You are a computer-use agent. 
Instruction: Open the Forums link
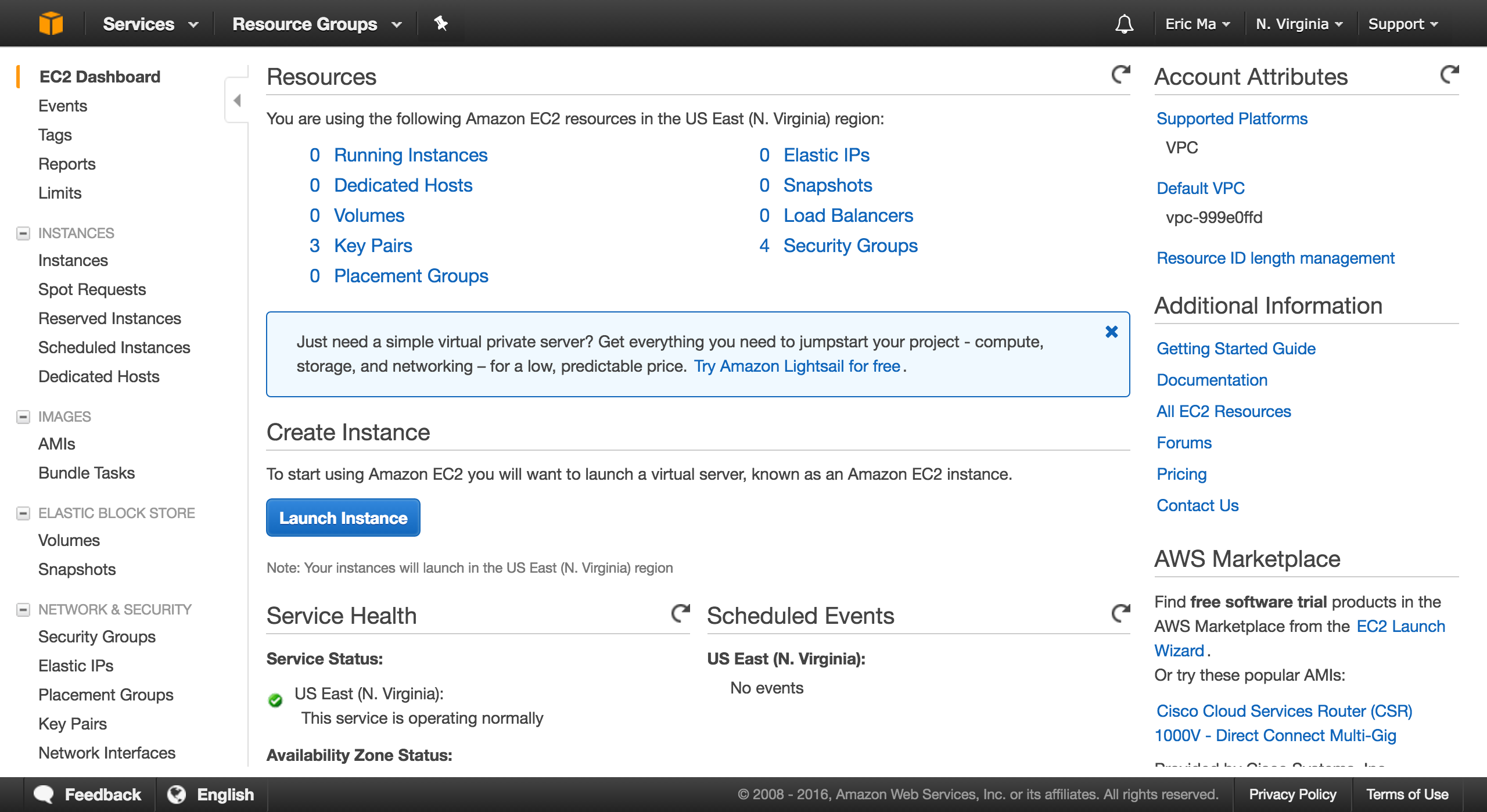pos(1184,443)
